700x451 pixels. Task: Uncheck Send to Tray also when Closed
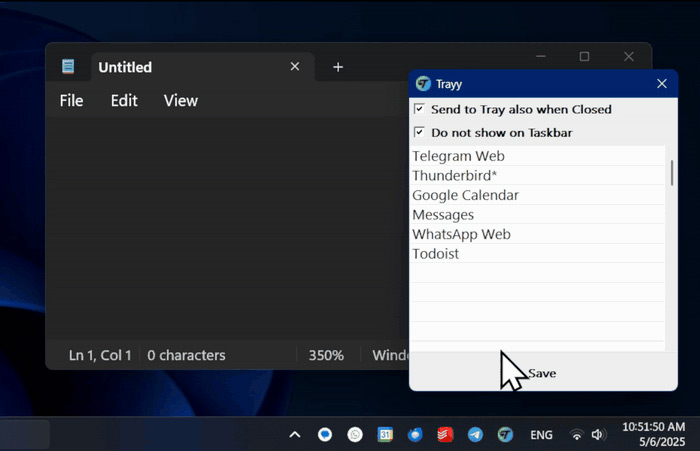[x=419, y=109]
